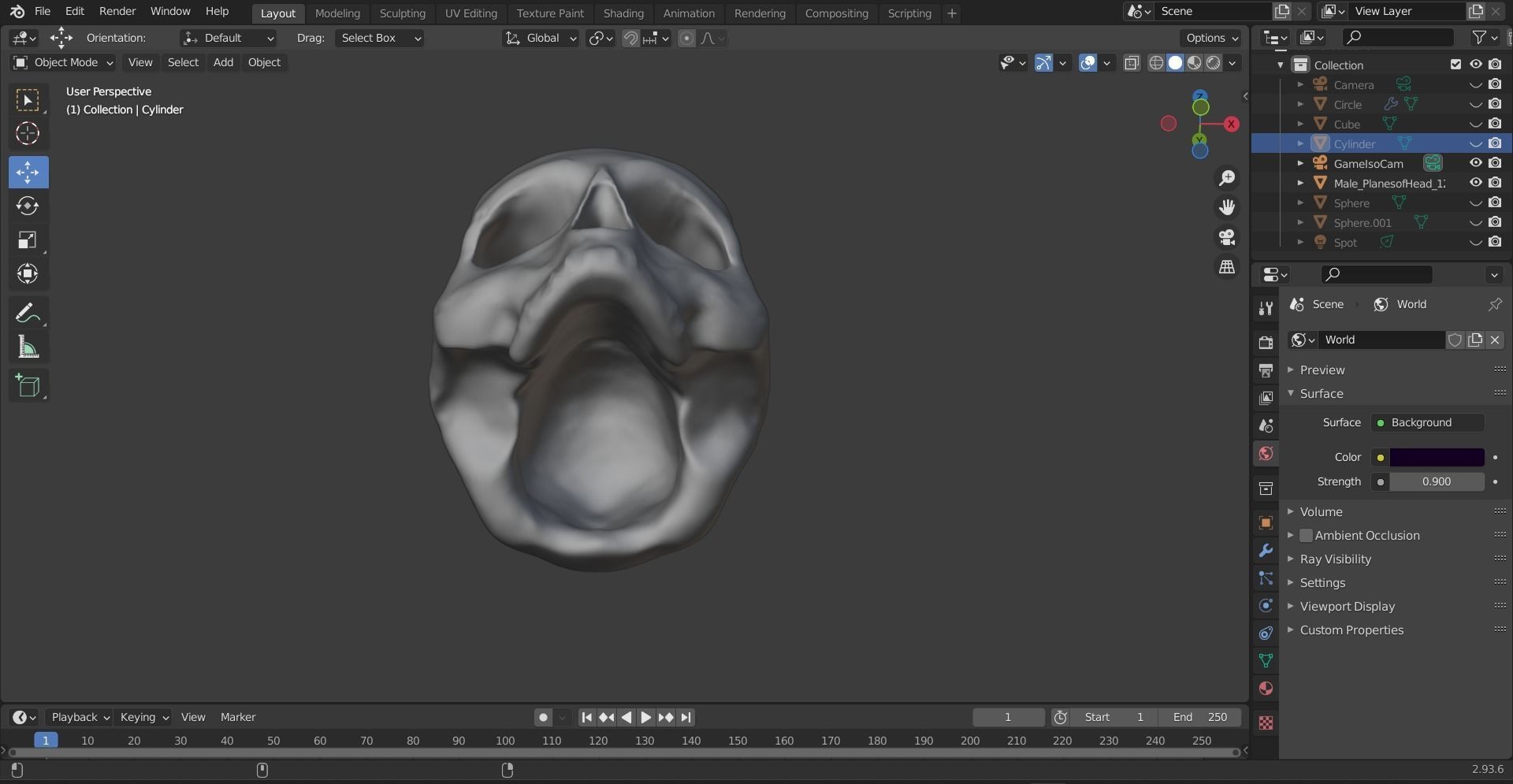Open the Material properties tab
Image resolution: width=1513 pixels, height=784 pixels.
pyautogui.click(x=1266, y=689)
